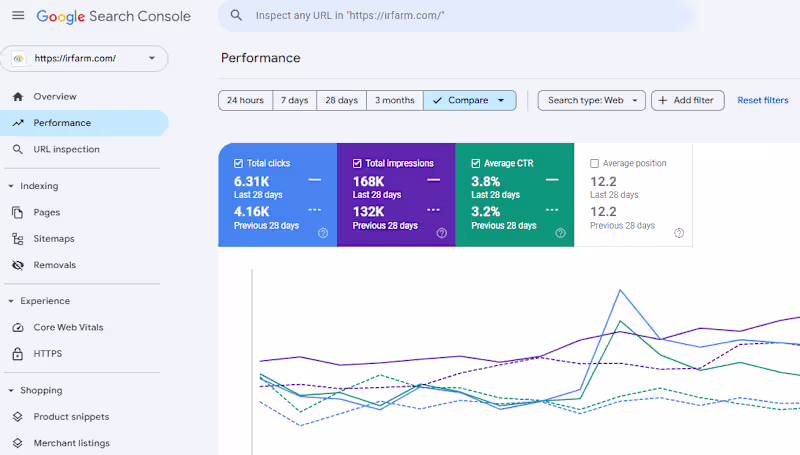Click the Sitemaps icon in sidebar
The width and height of the screenshot is (800, 455).
point(17,239)
